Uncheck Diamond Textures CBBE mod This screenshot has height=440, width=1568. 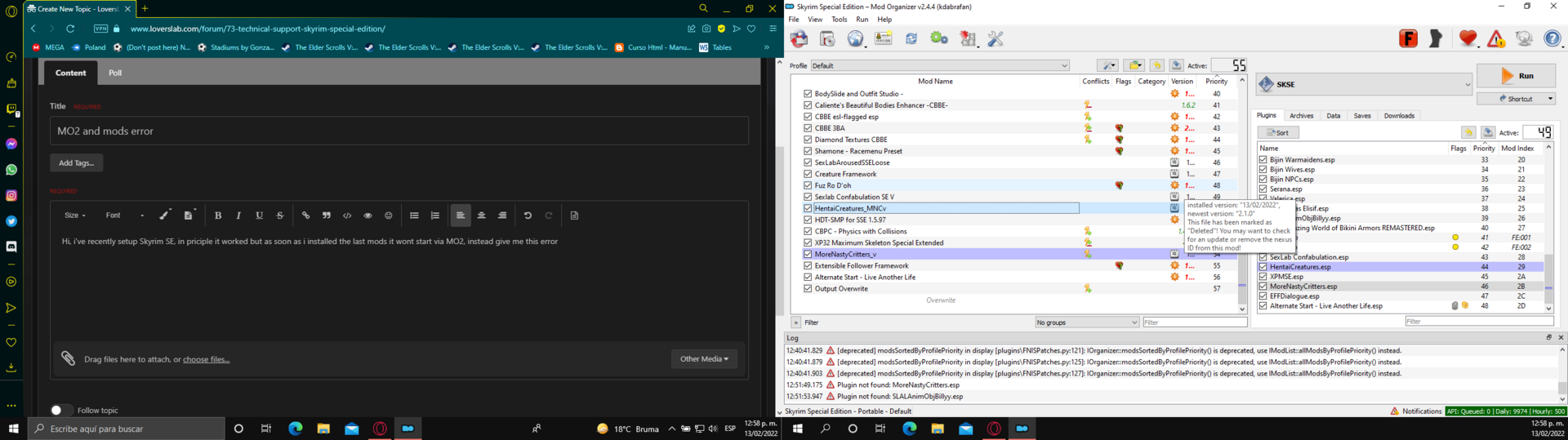[808, 140]
